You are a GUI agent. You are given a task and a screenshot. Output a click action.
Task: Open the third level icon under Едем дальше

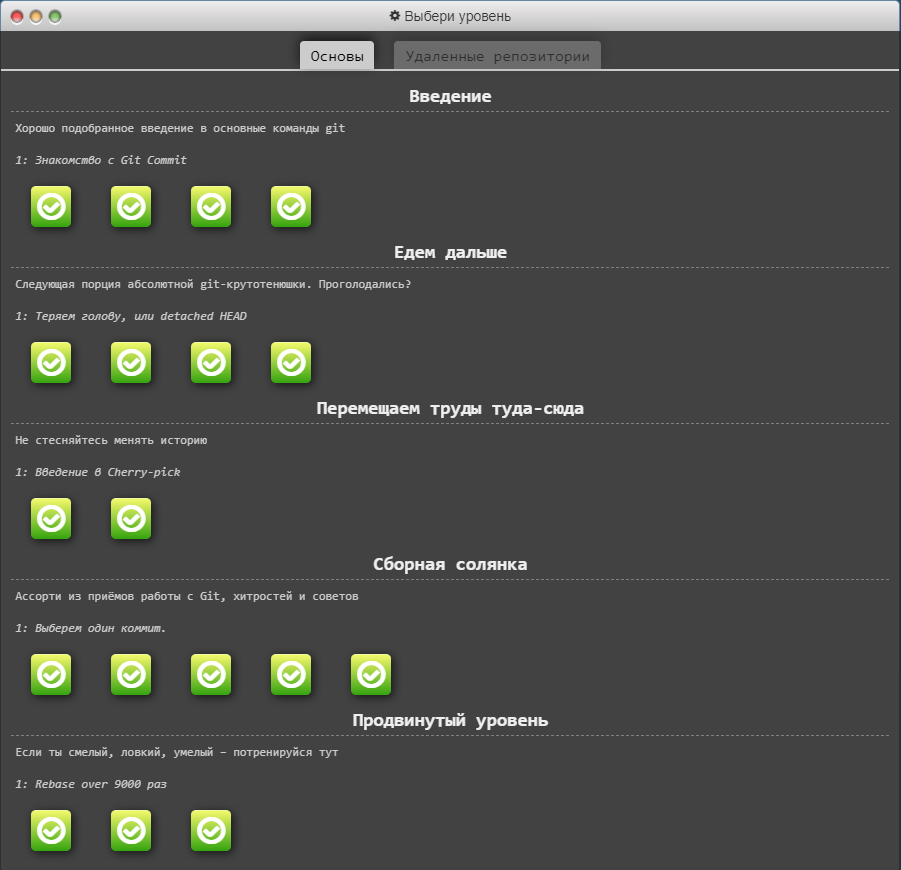(x=211, y=363)
